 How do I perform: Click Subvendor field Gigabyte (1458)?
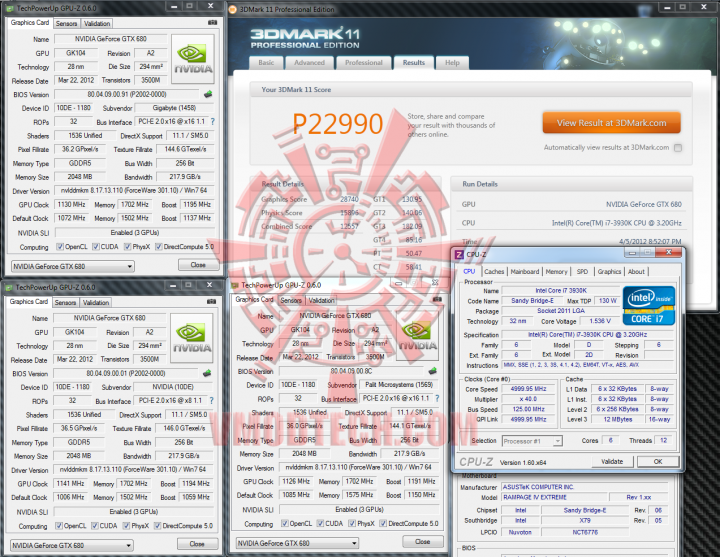pyautogui.click(x=174, y=108)
